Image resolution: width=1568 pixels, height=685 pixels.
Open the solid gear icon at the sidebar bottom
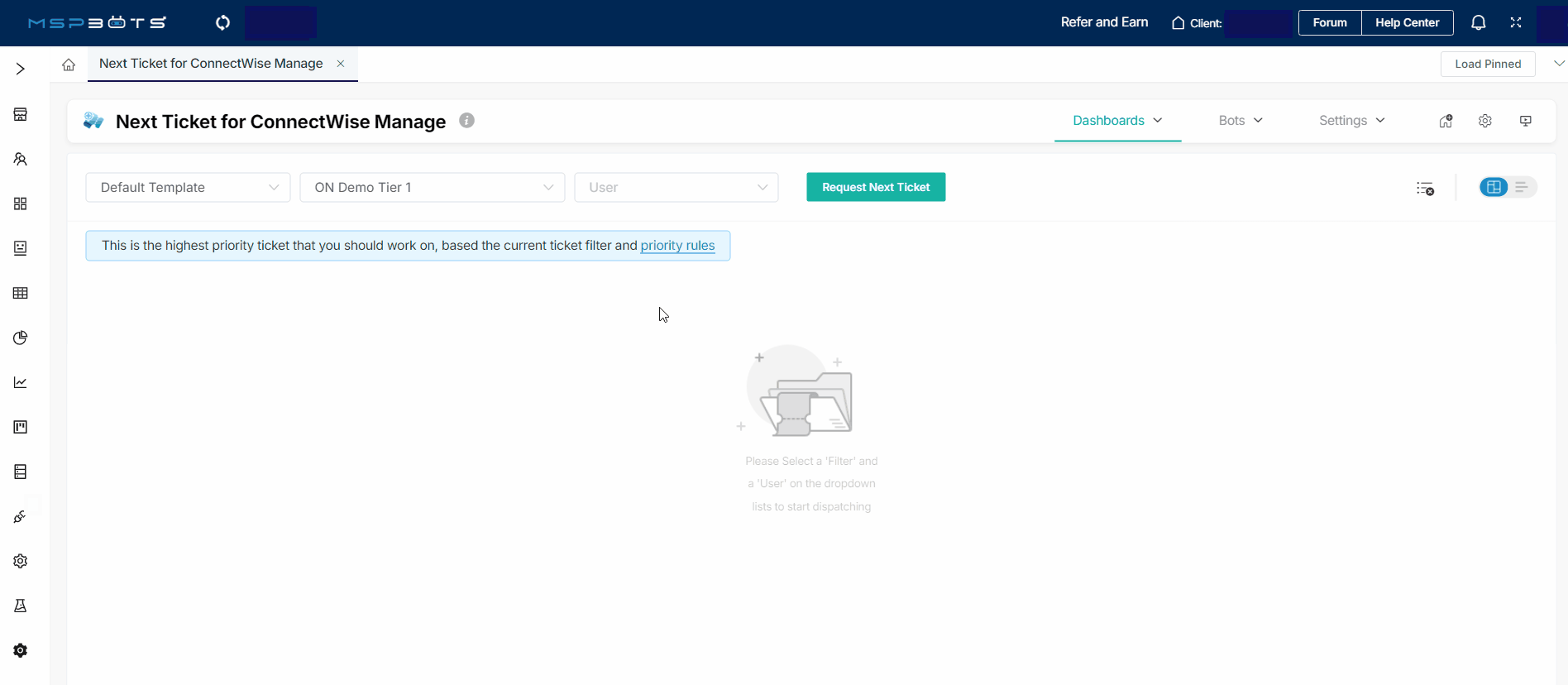point(21,650)
